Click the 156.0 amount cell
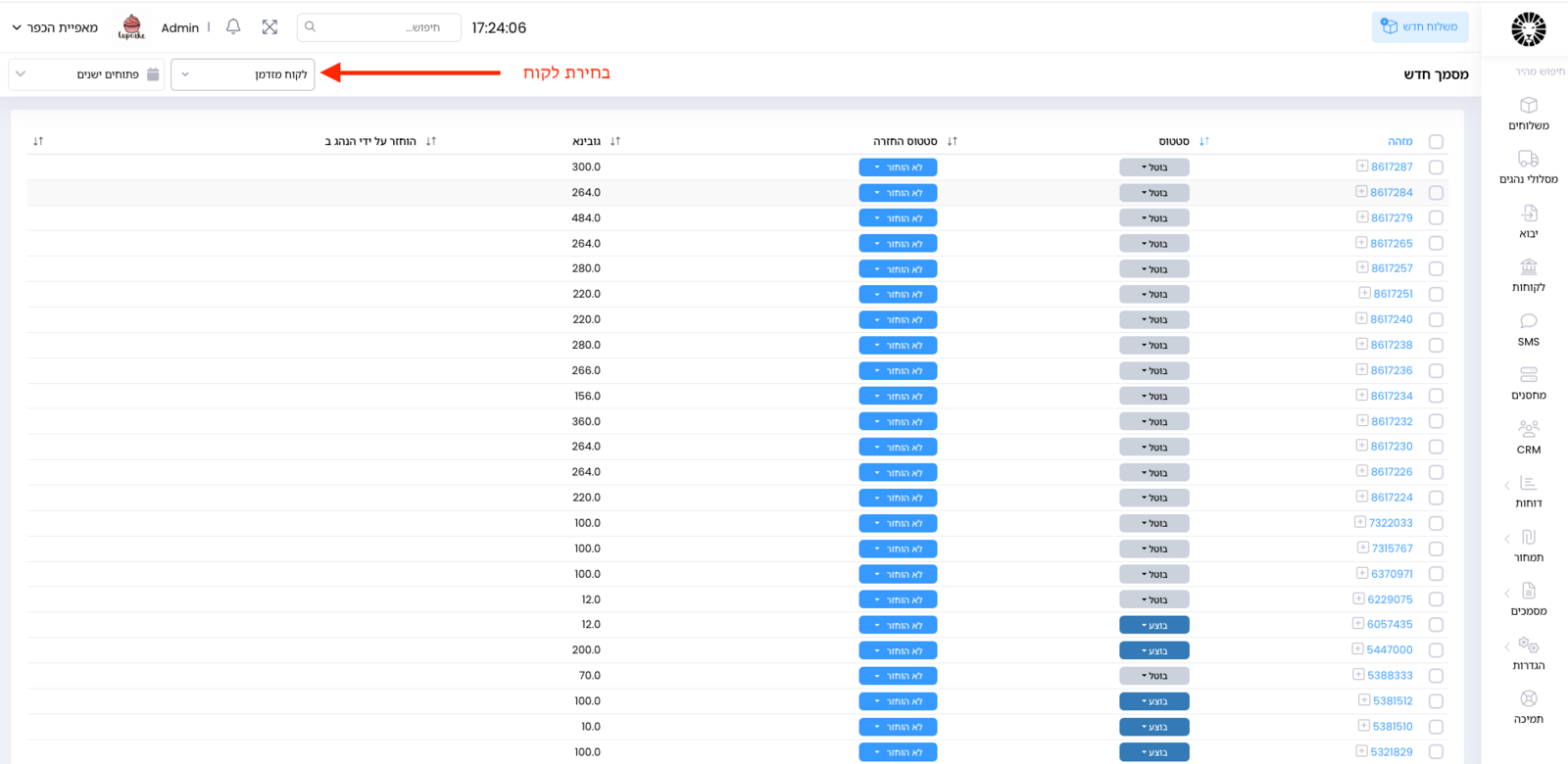The image size is (1568, 764). [x=586, y=396]
